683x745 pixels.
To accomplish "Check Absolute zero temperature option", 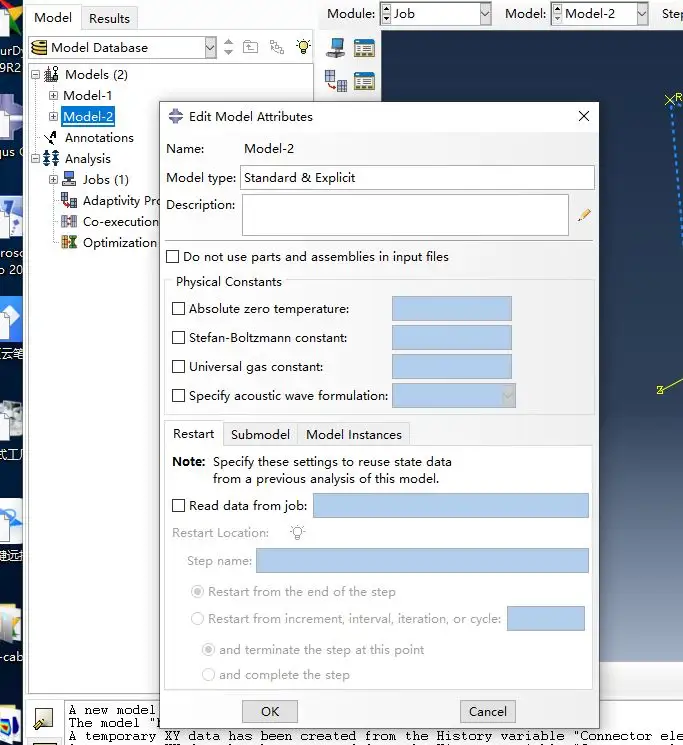I will 178,308.
